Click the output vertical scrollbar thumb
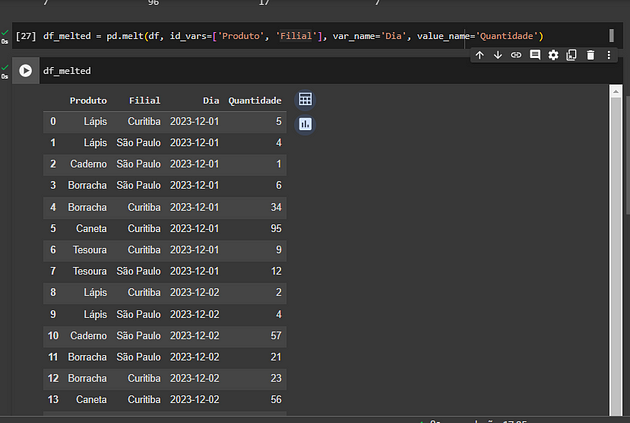This screenshot has height=423, width=630. (616, 257)
